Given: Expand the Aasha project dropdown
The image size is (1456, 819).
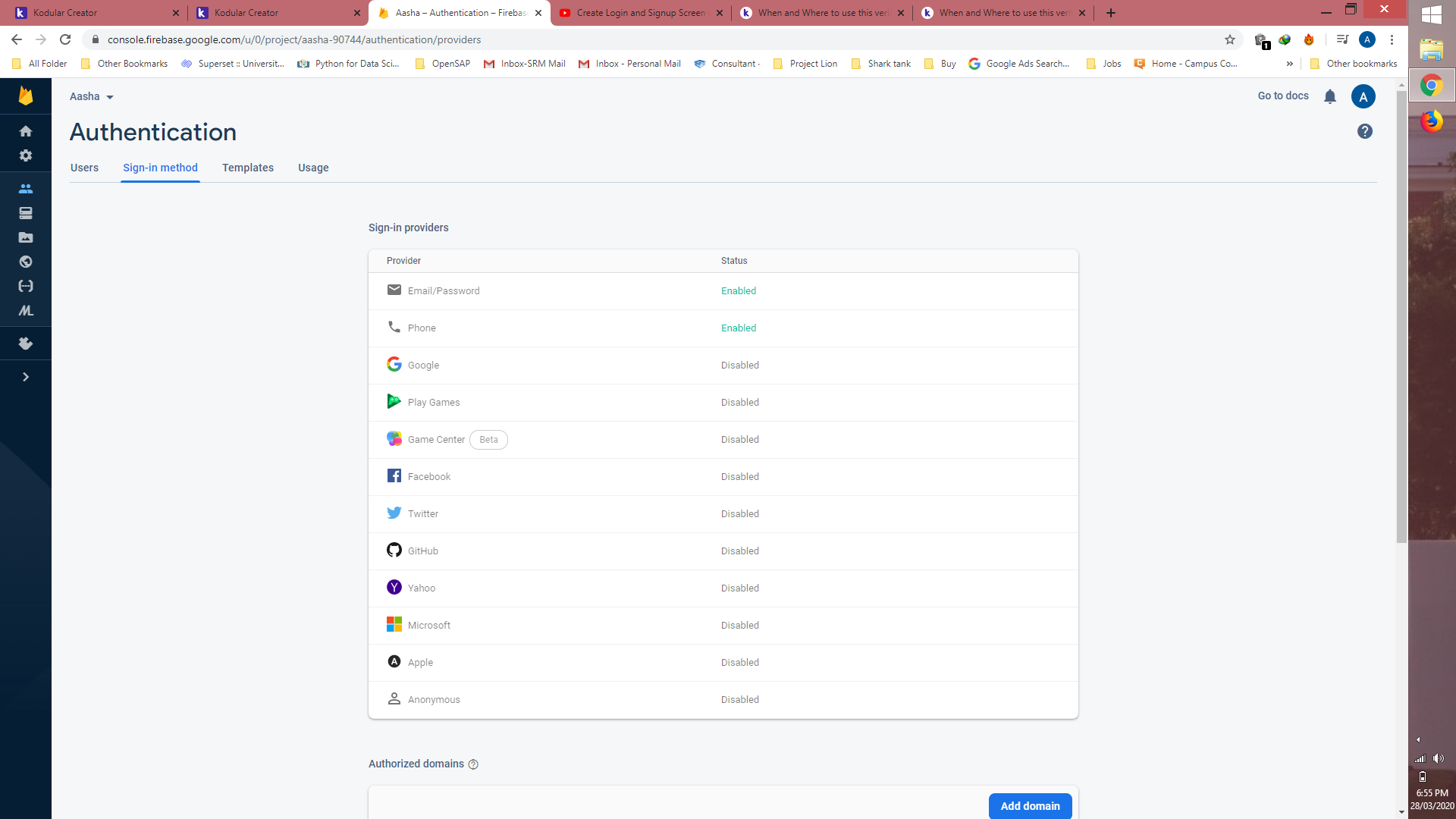Looking at the screenshot, I should pos(92,96).
